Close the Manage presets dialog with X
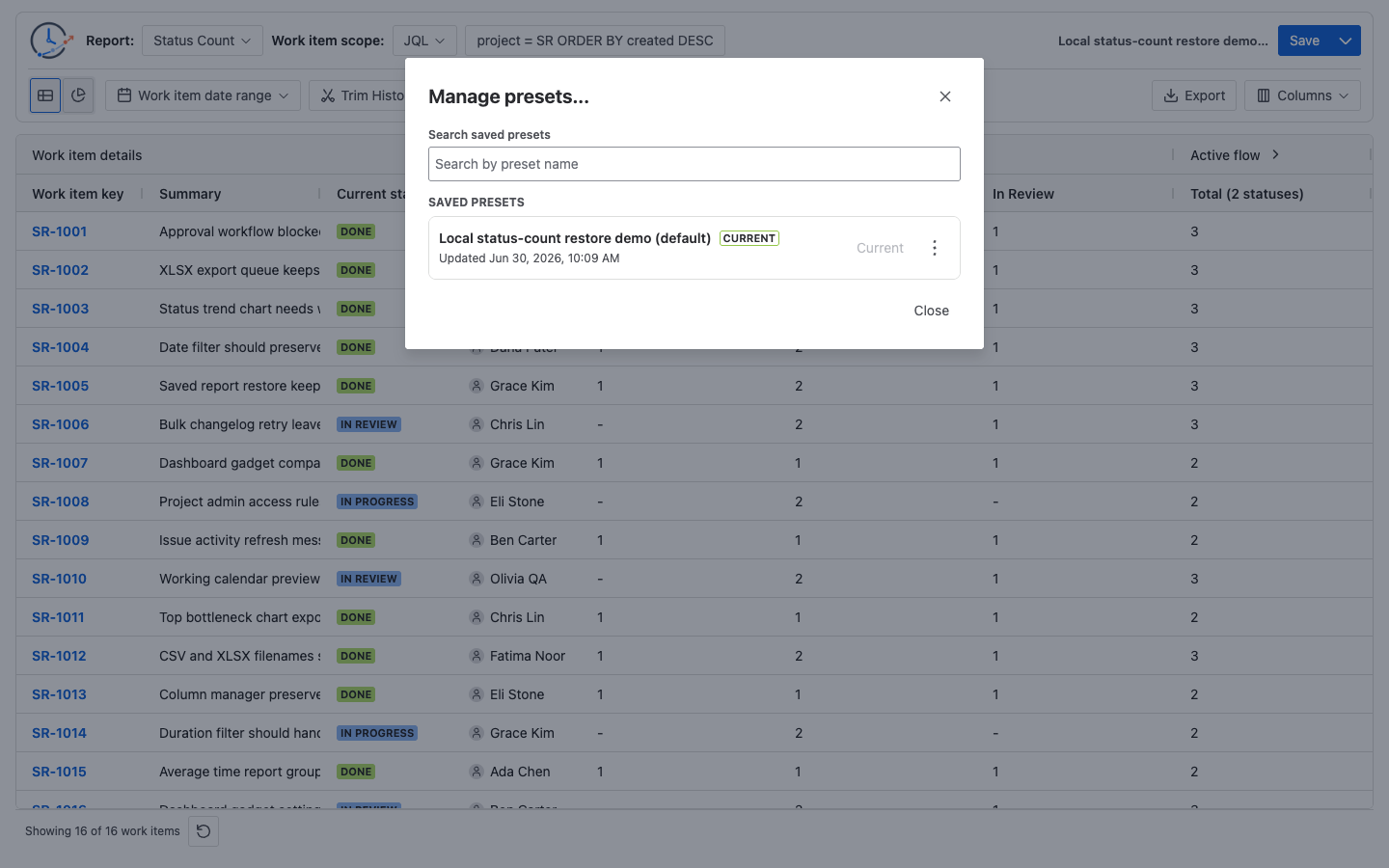The image size is (1389, 868). tap(945, 96)
